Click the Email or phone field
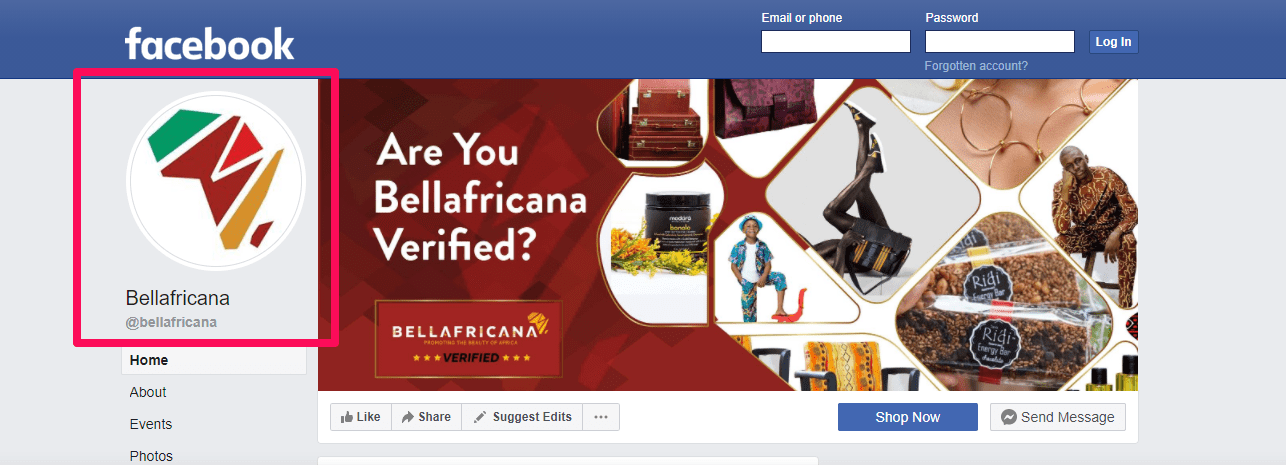 pos(836,41)
